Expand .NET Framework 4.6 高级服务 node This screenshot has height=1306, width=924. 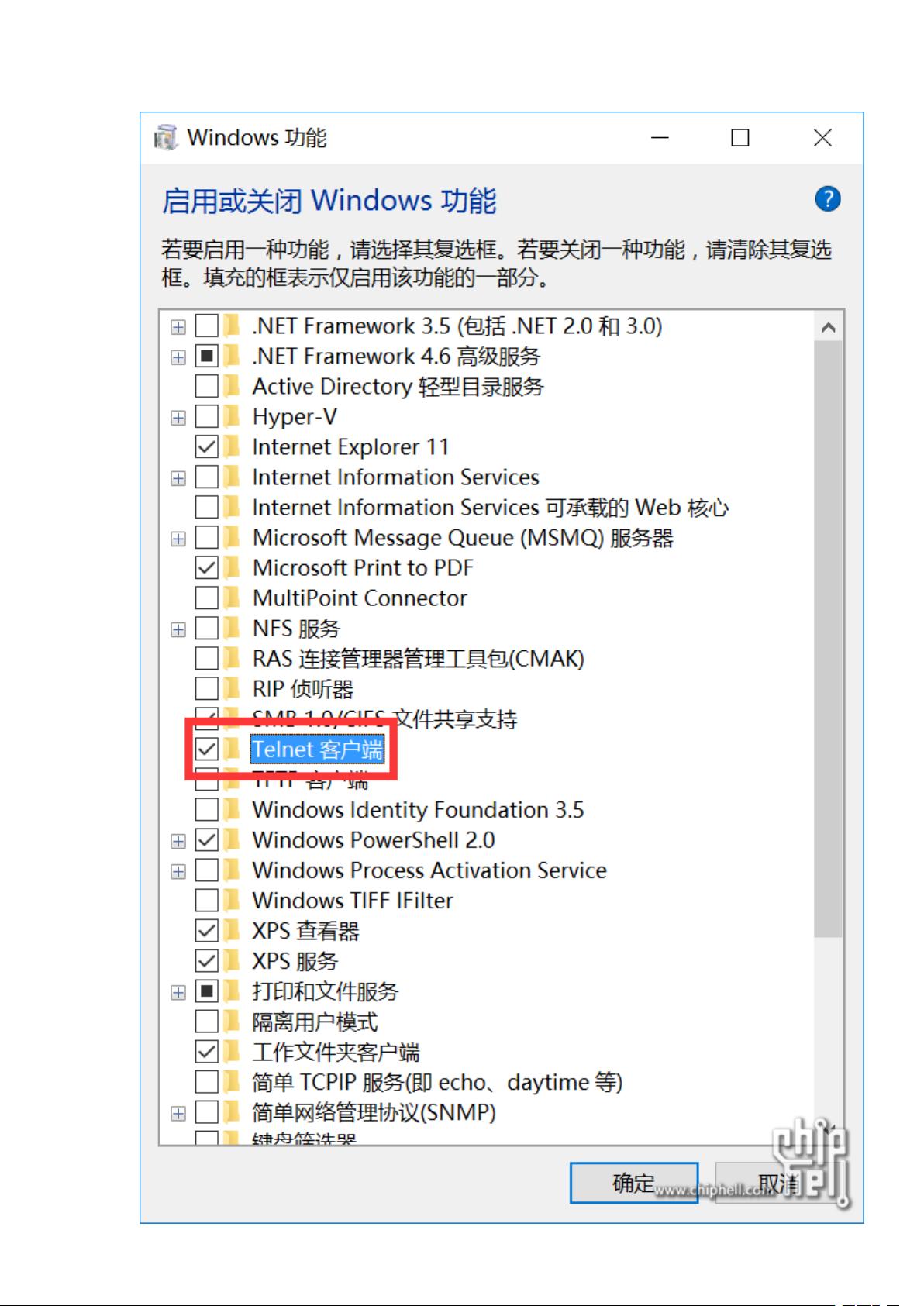(x=178, y=357)
